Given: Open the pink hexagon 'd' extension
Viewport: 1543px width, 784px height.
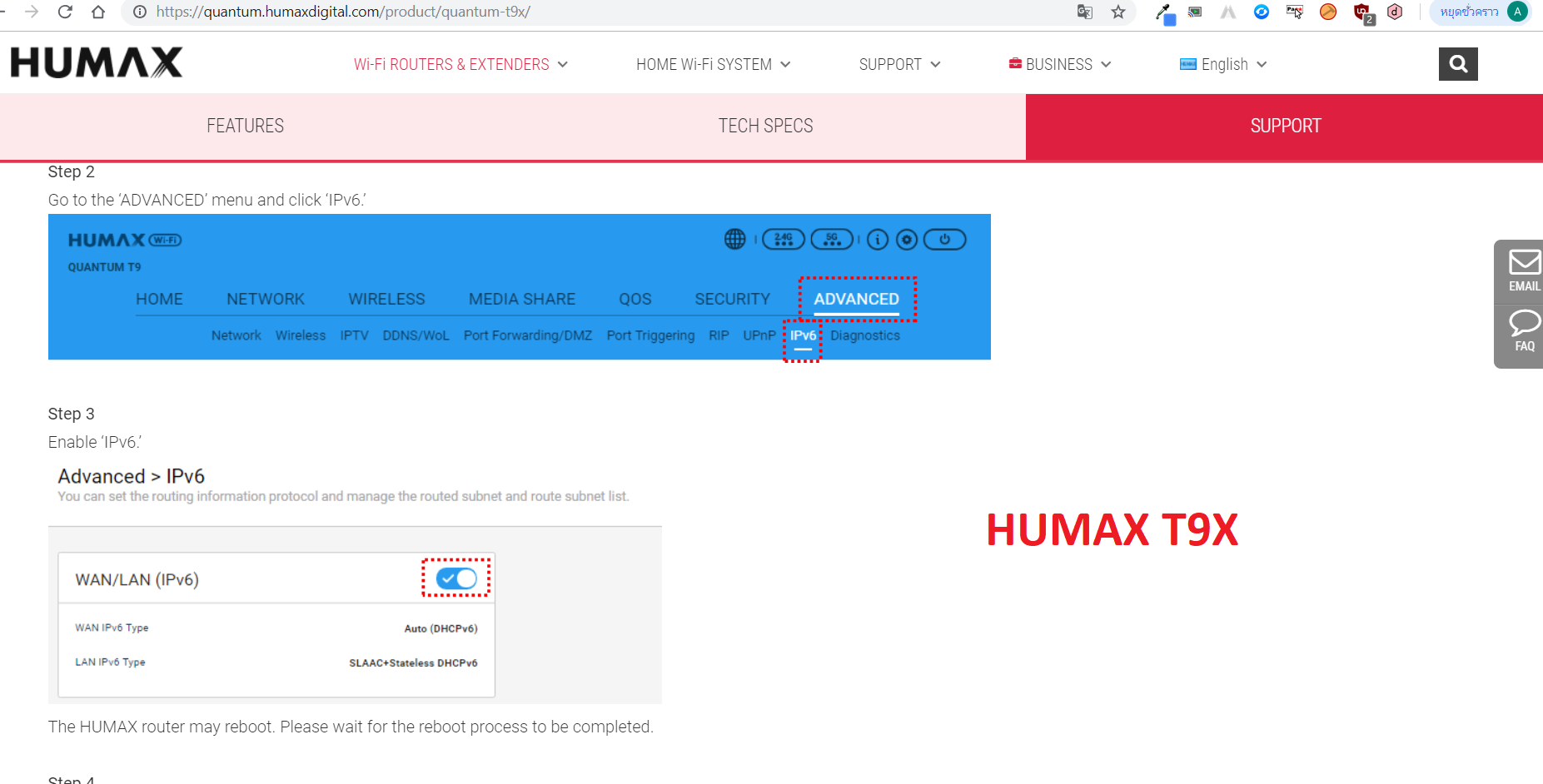Looking at the screenshot, I should [1395, 12].
